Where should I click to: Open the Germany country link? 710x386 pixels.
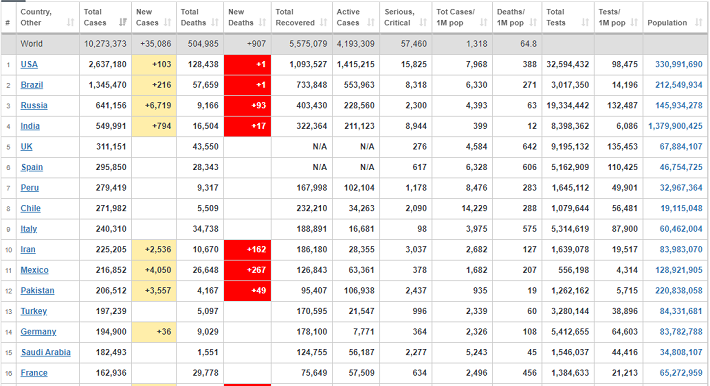tap(38, 332)
